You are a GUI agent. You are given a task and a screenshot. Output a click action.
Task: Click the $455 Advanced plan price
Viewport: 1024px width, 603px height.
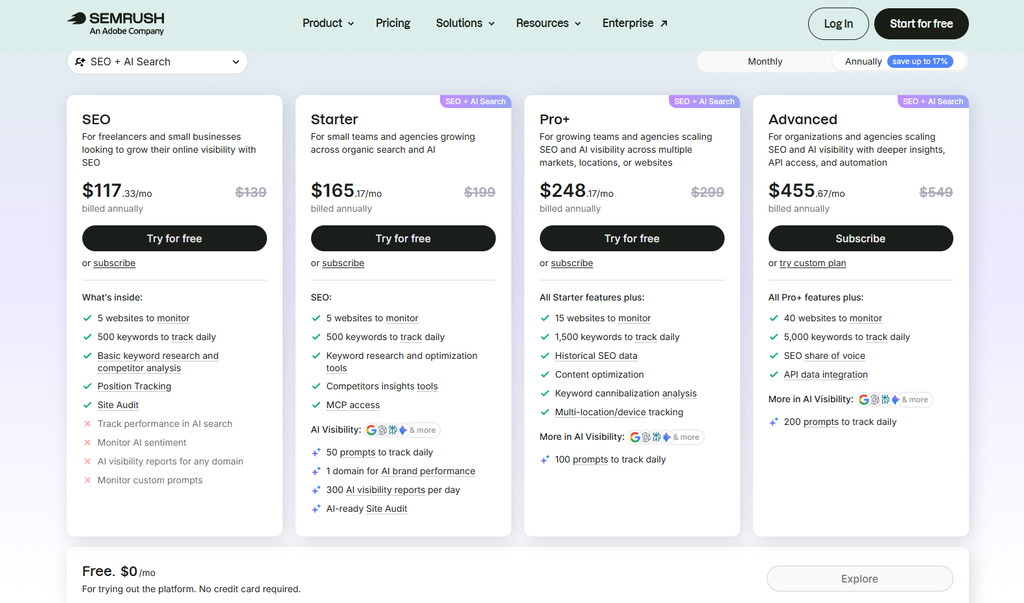pyautogui.click(x=807, y=191)
